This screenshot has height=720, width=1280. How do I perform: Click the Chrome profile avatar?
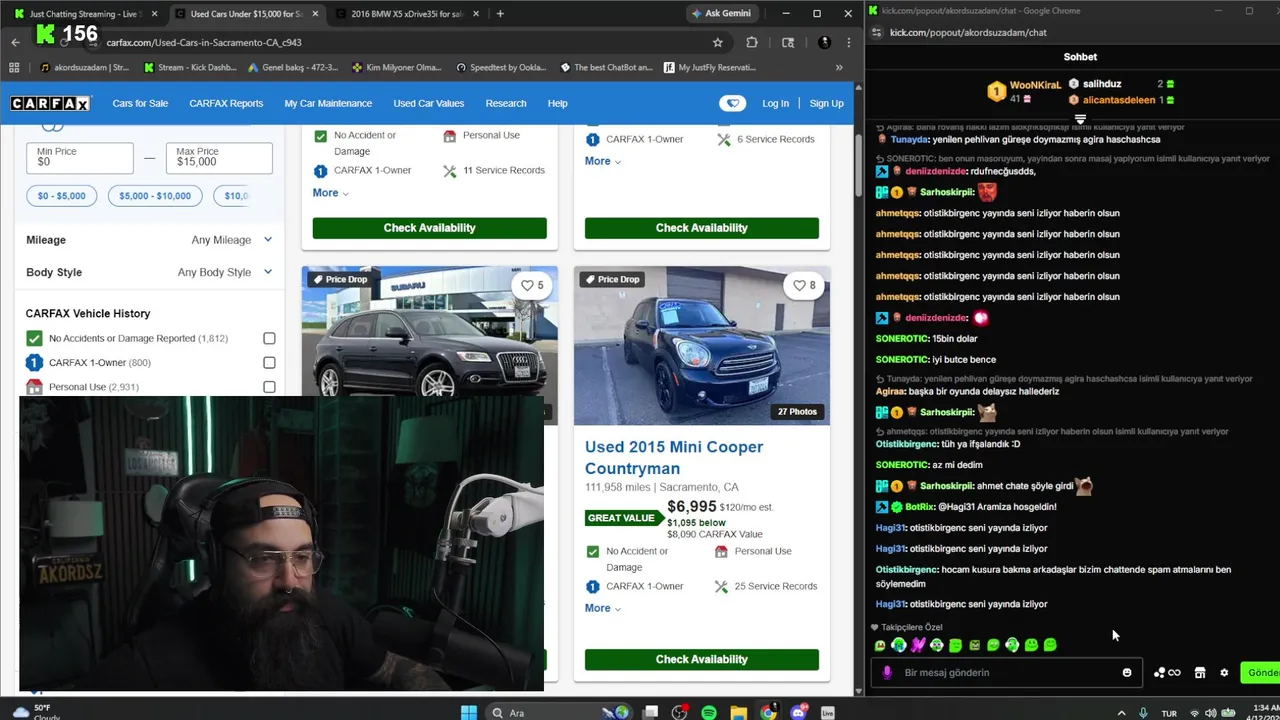click(x=824, y=42)
